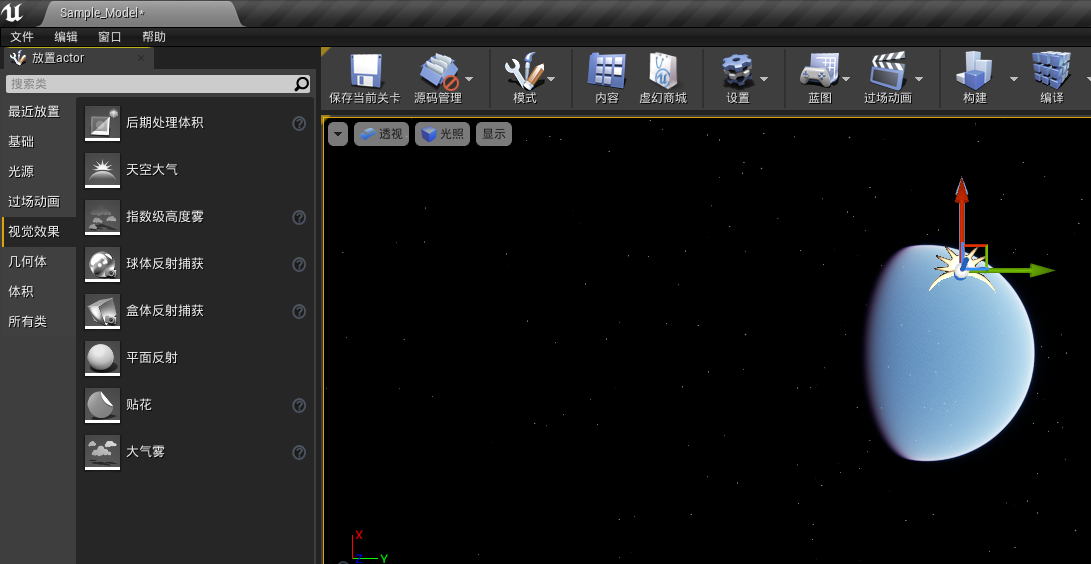
Task: Select the Post Process Volume actor icon
Action: pyautogui.click(x=102, y=123)
